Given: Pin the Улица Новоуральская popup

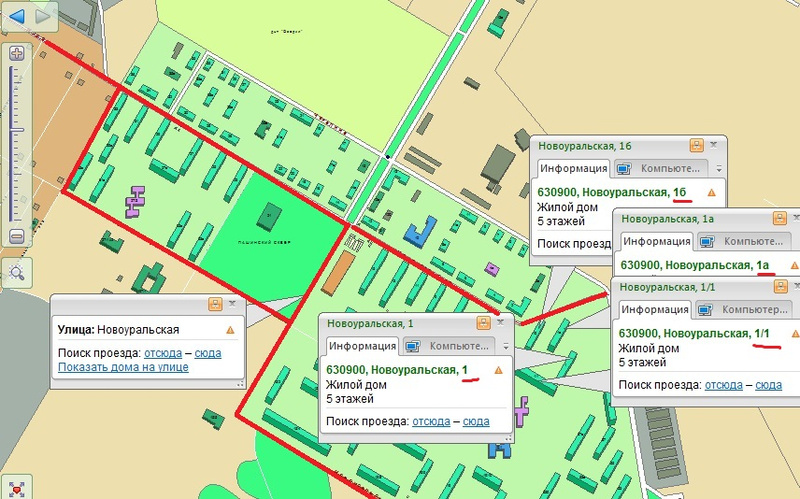Looking at the screenshot, I should coord(215,304).
